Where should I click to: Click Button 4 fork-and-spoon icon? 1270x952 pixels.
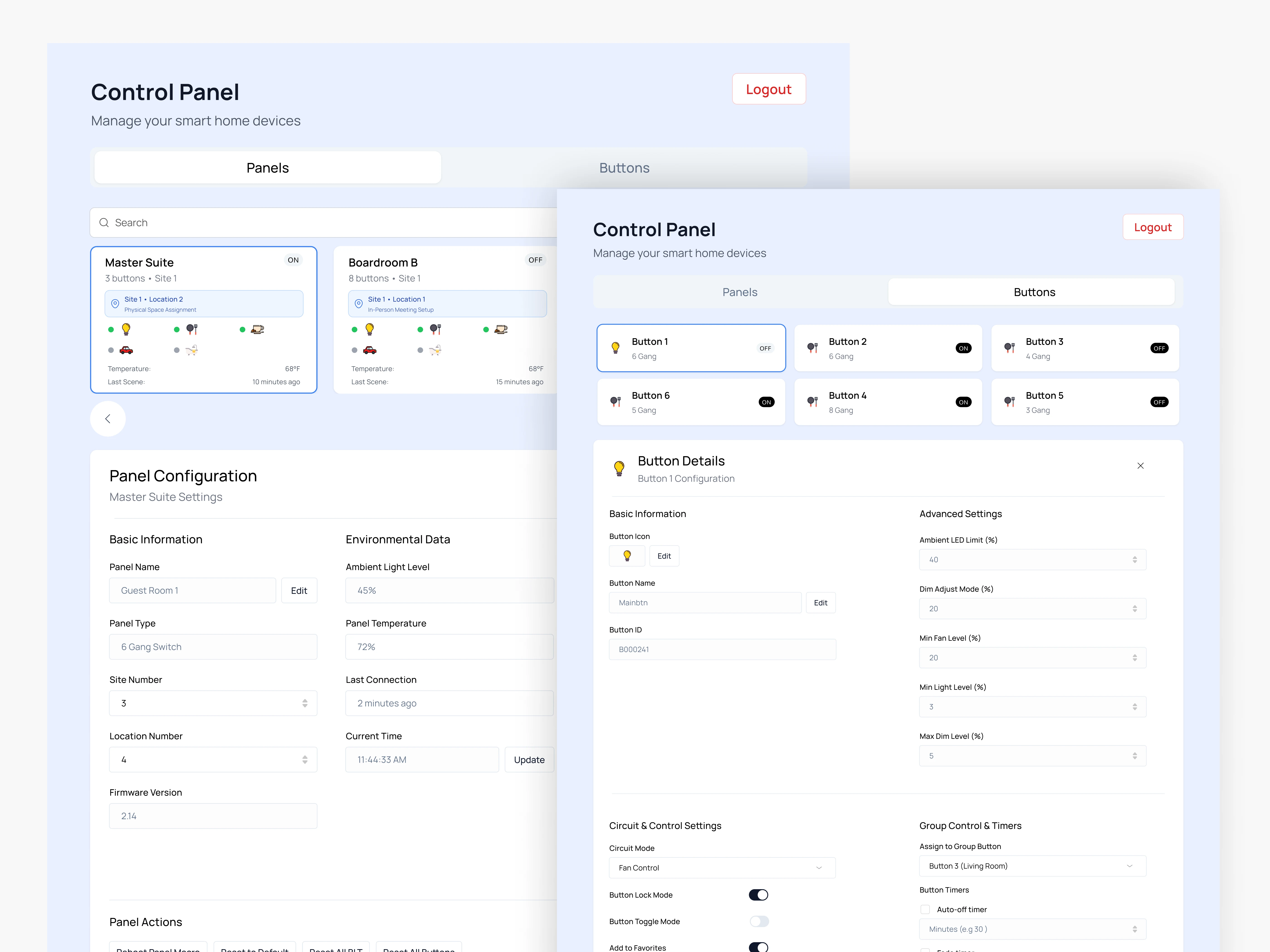pyautogui.click(x=812, y=402)
